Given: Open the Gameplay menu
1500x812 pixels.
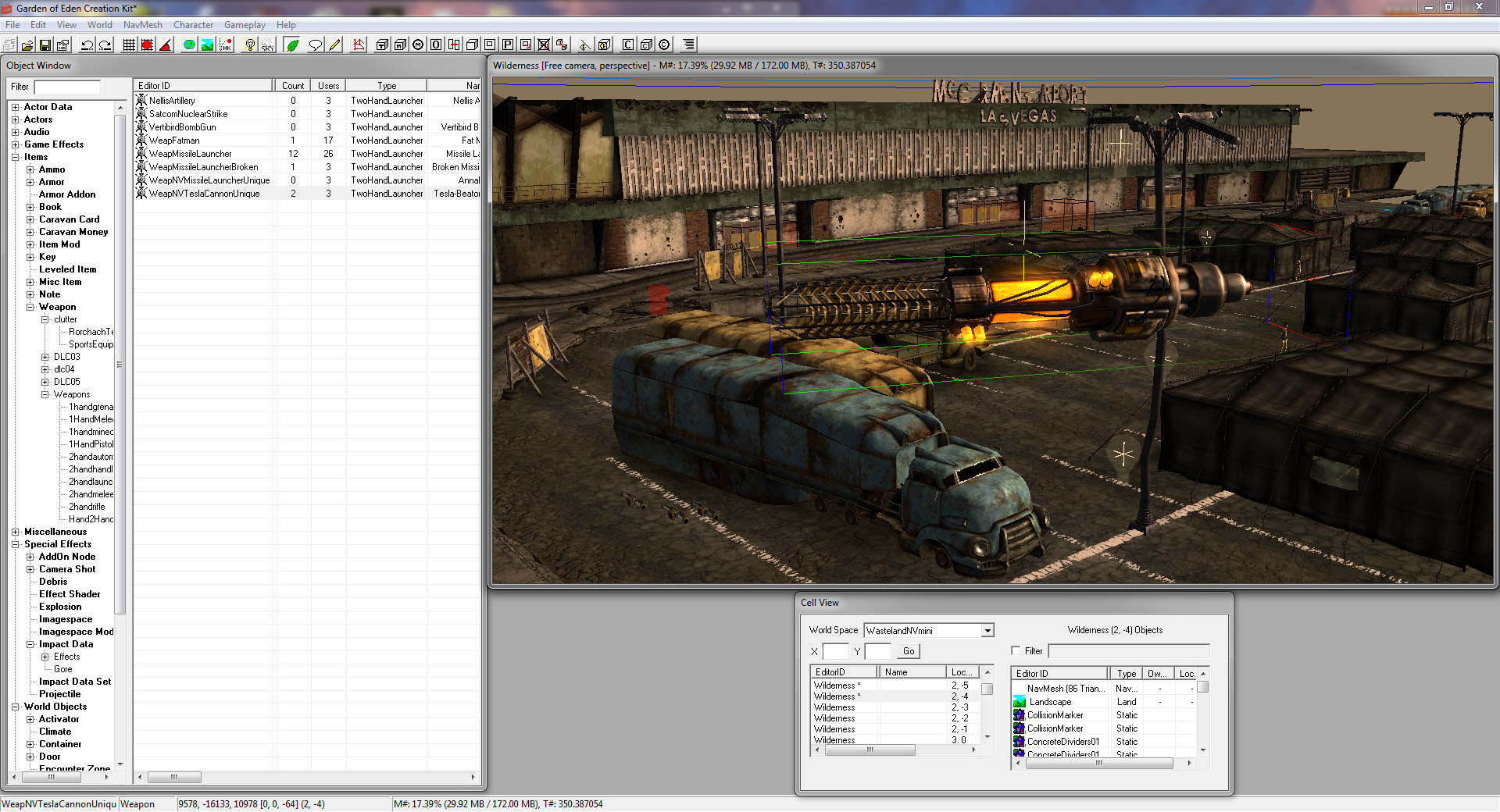Looking at the screenshot, I should click(245, 25).
